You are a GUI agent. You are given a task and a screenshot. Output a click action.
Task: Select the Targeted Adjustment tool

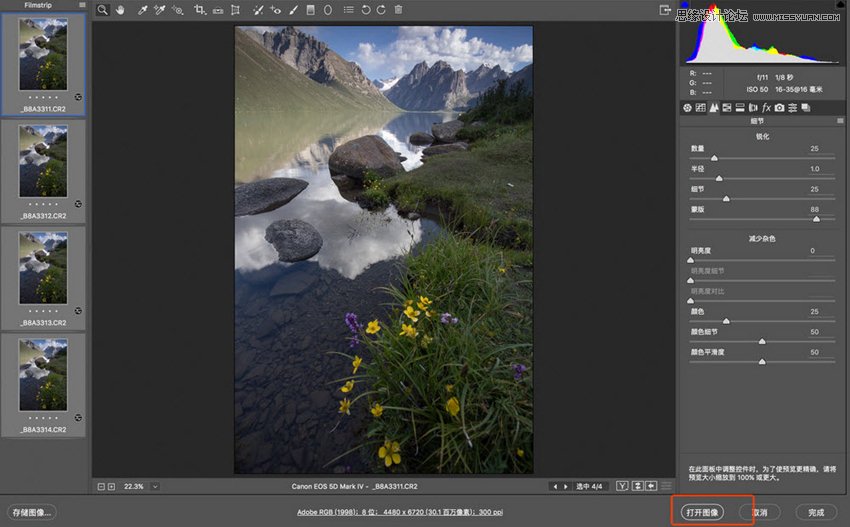click(x=177, y=10)
